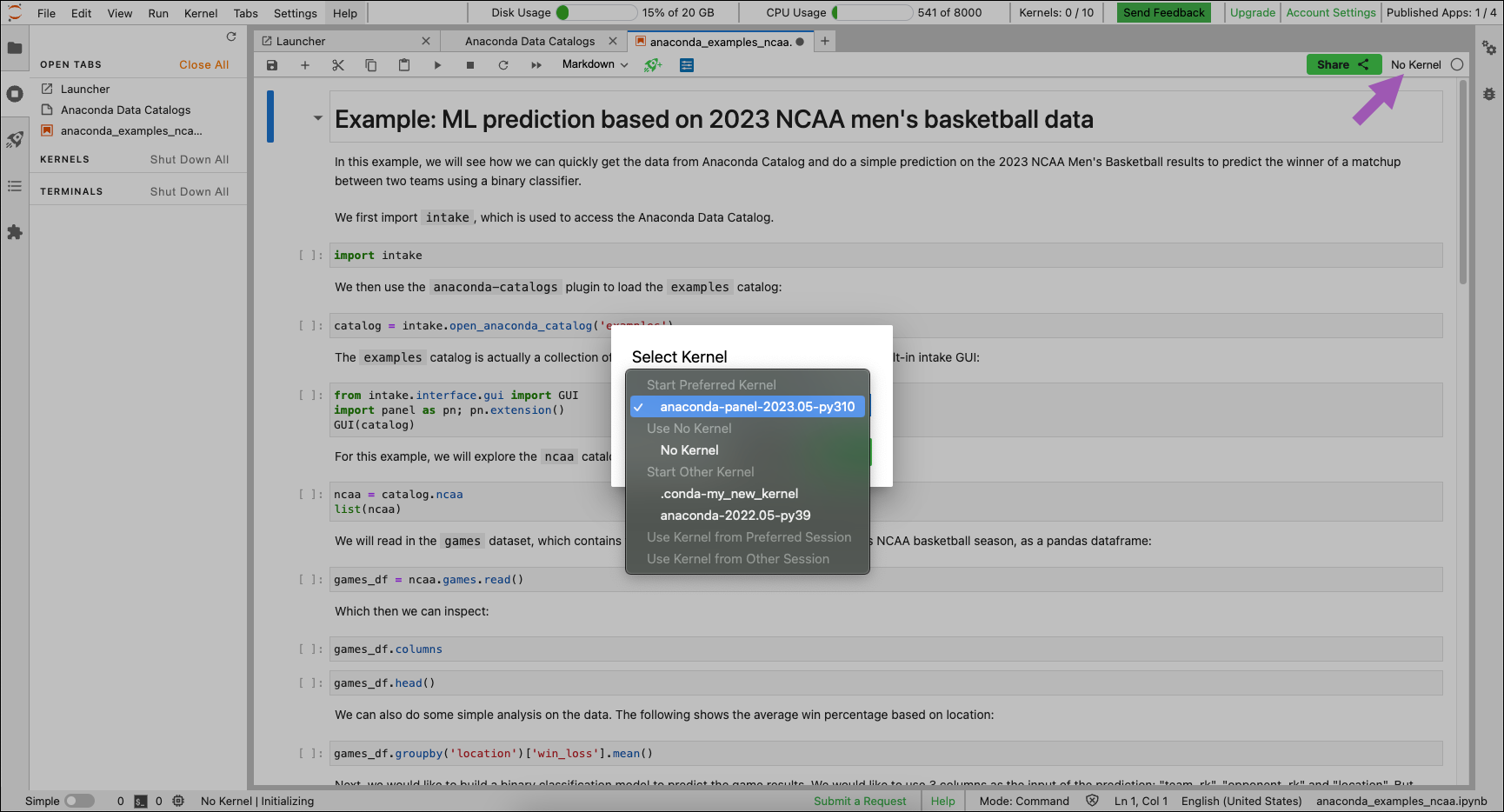Open the rocket deploy sidebar icon
Image resolution: width=1504 pixels, height=812 pixels.
15,140
